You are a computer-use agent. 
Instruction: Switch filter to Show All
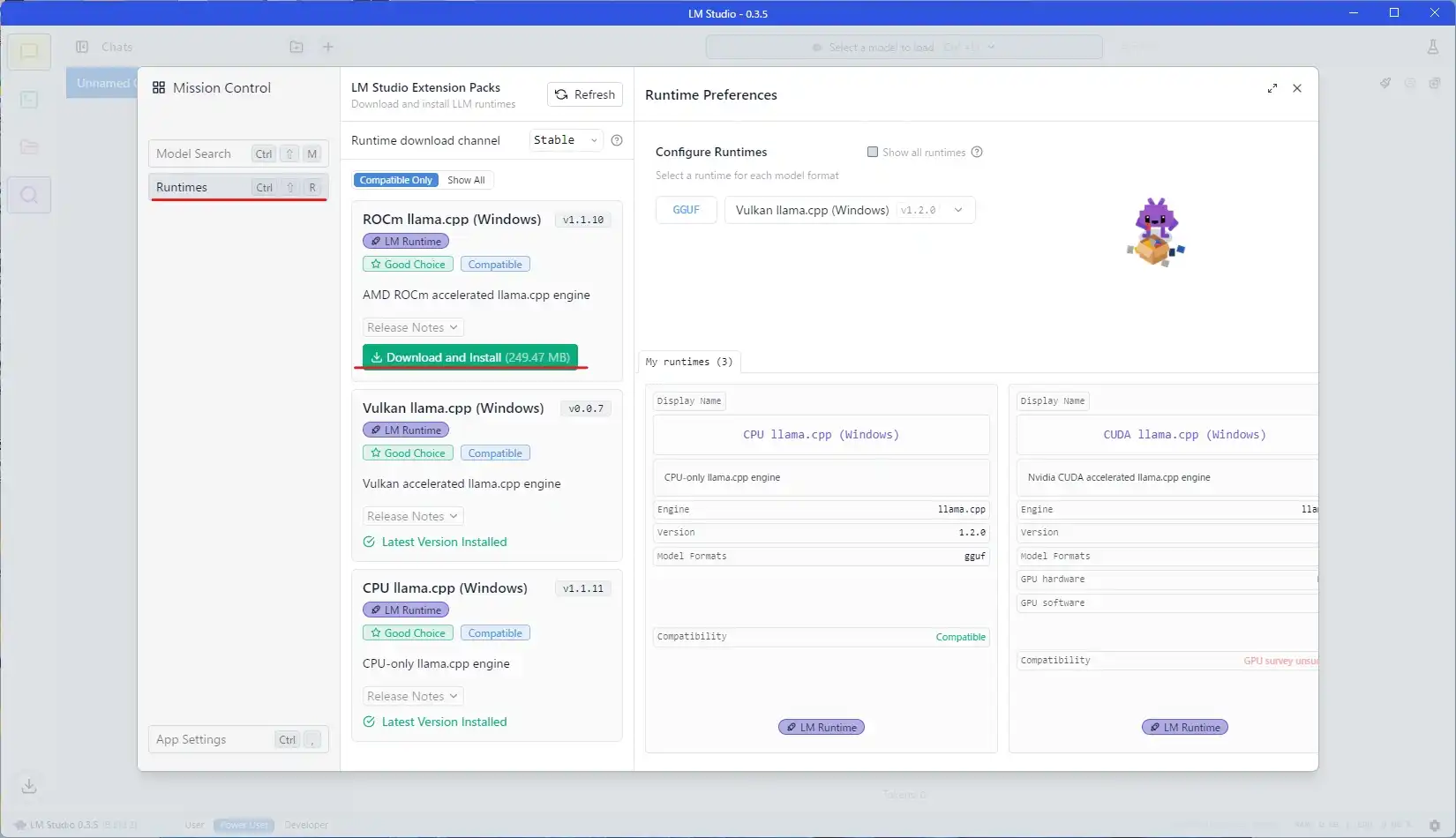[466, 180]
